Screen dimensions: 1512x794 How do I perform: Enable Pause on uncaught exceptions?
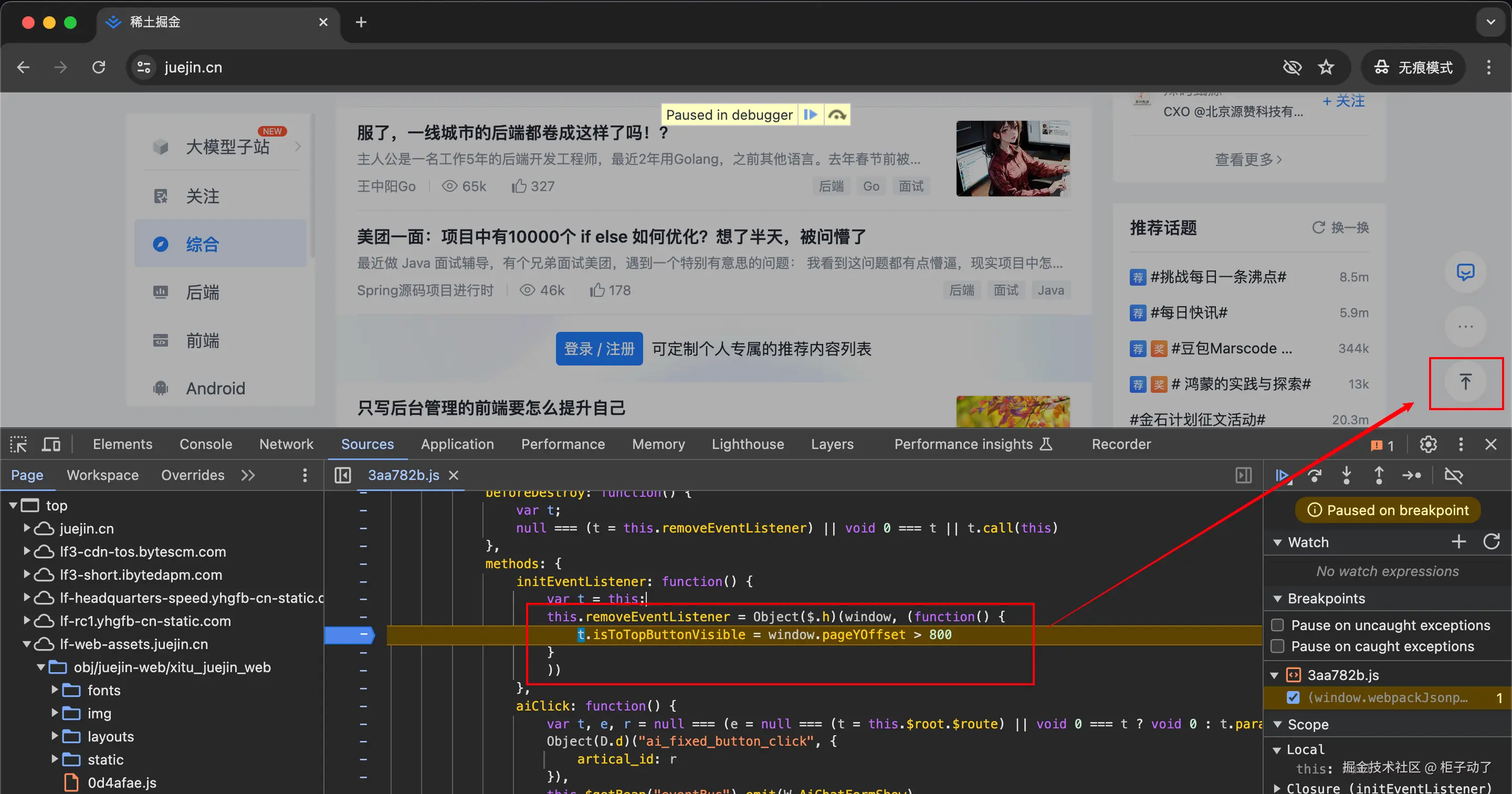[1277, 625]
